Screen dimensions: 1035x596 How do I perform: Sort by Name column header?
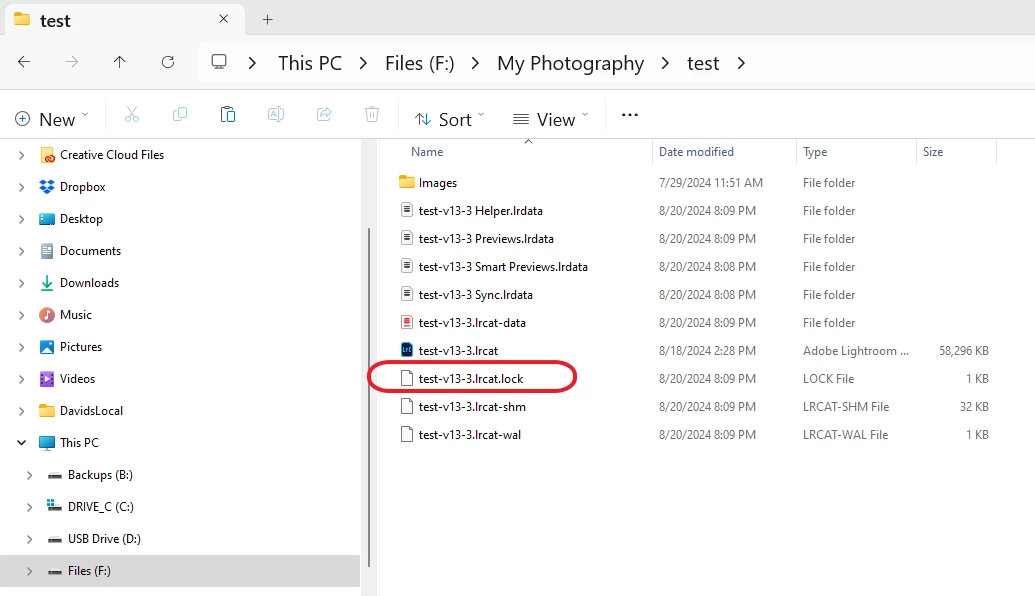(427, 152)
